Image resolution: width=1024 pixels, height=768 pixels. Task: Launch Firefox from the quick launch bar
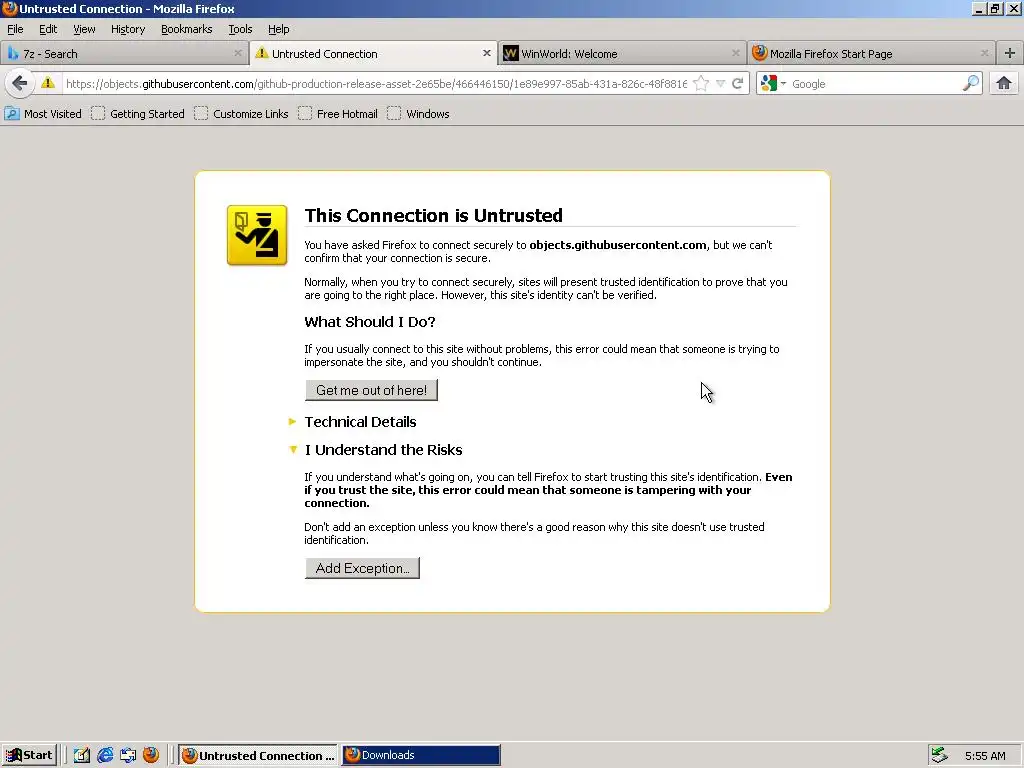tap(151, 755)
